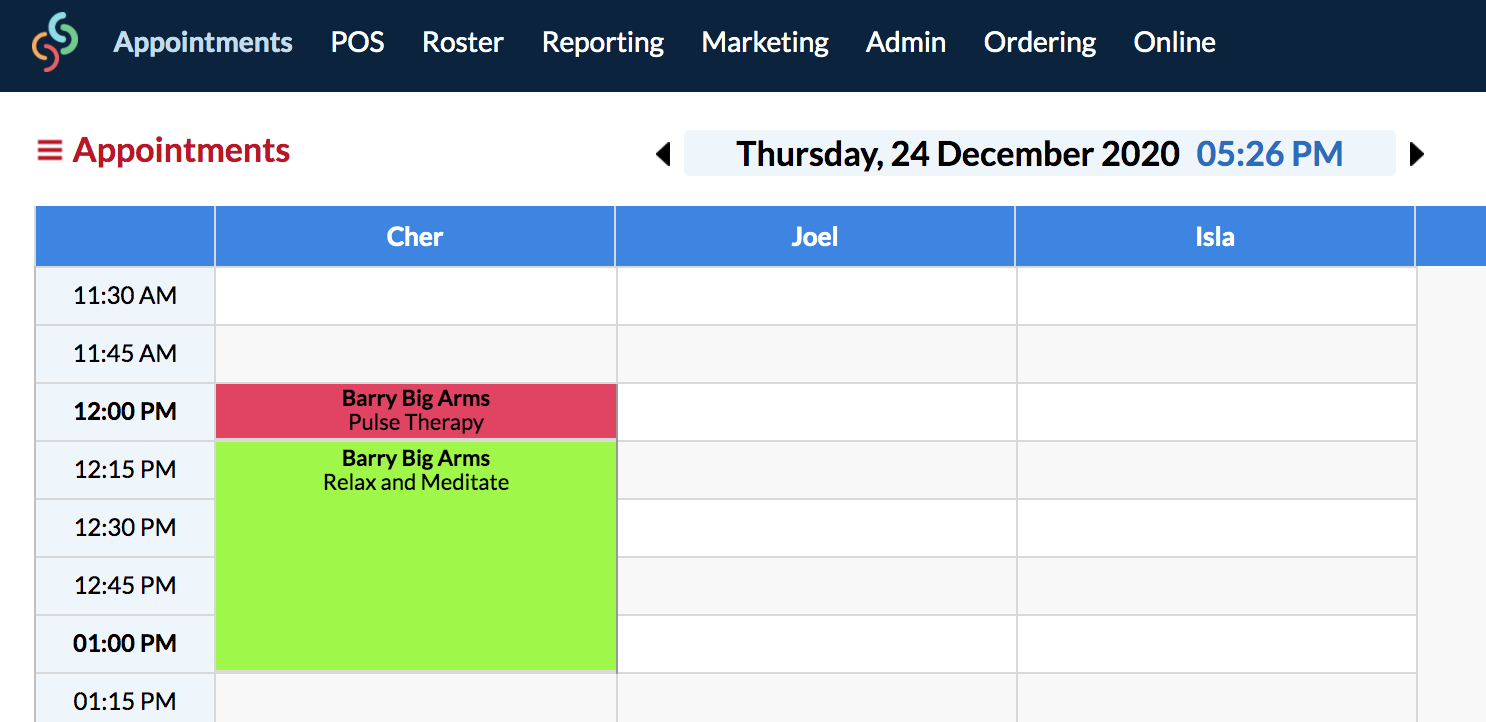Open the red Pulse Therapy appointment
The image size is (1486, 722).
[x=416, y=411]
